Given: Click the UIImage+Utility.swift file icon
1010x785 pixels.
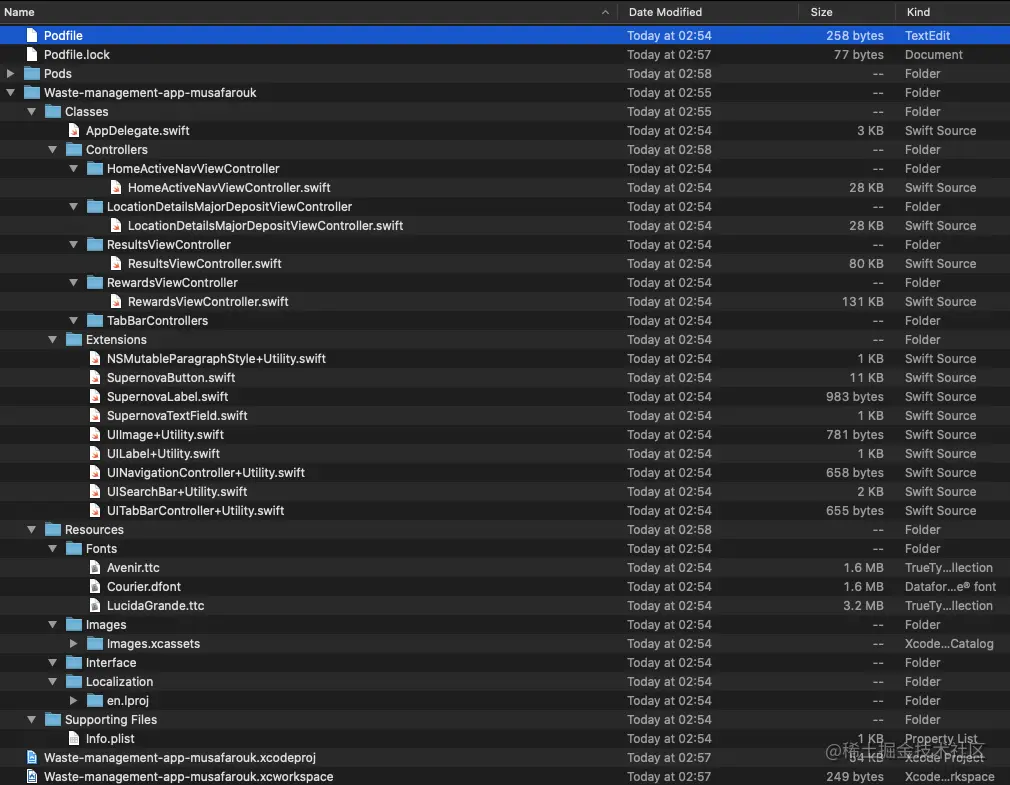Looking at the screenshot, I should click(x=95, y=435).
